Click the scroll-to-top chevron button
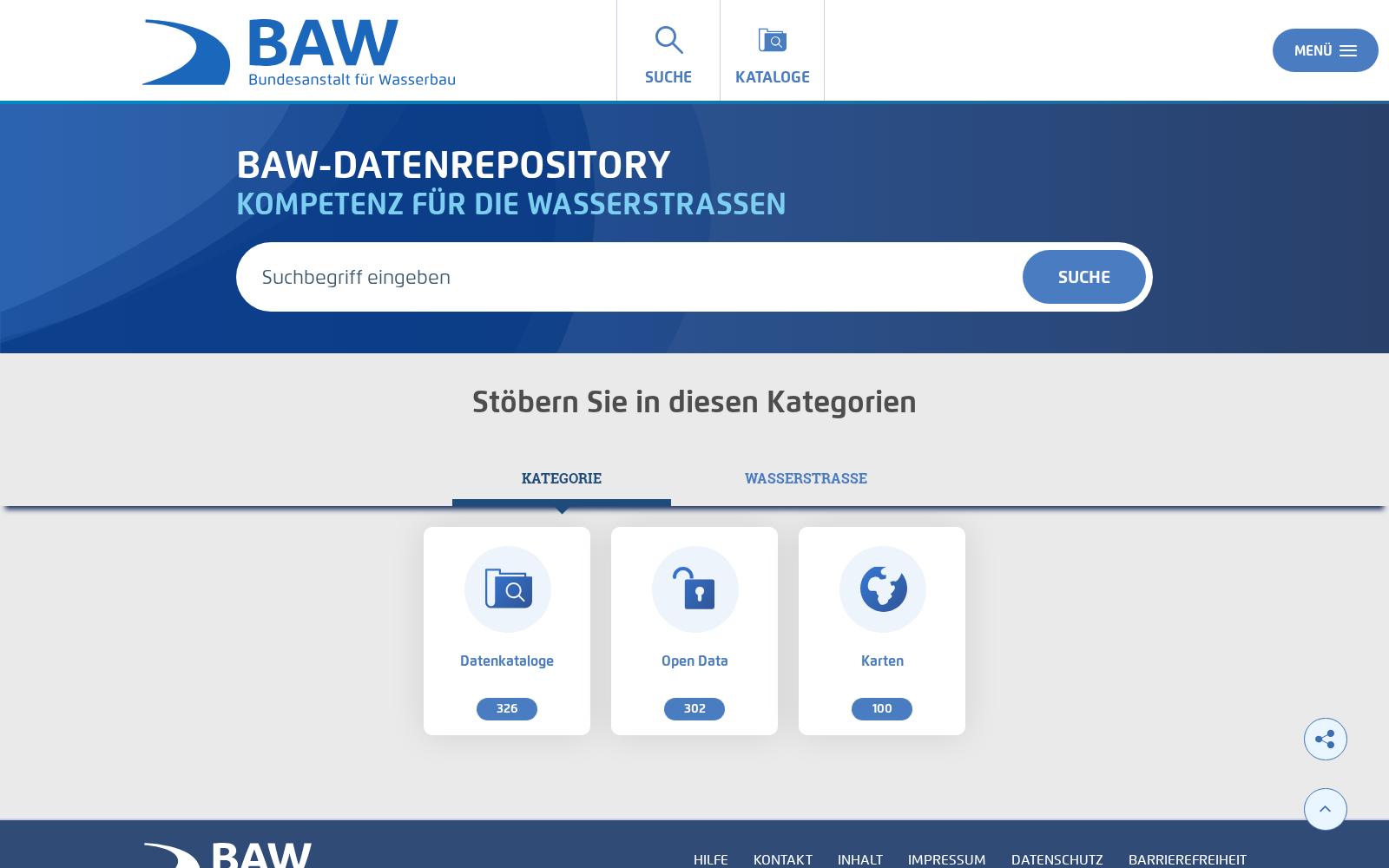The width and height of the screenshot is (1389, 868). tap(1326, 809)
